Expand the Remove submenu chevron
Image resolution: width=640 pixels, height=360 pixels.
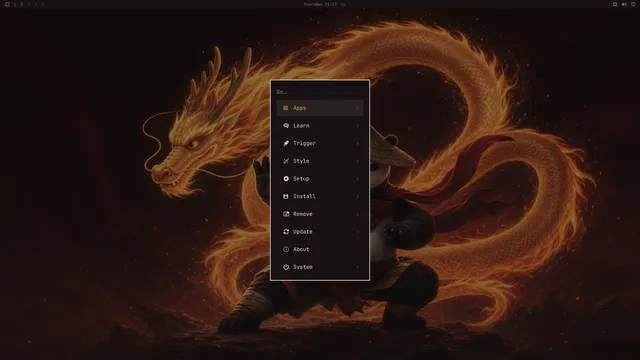pos(358,214)
